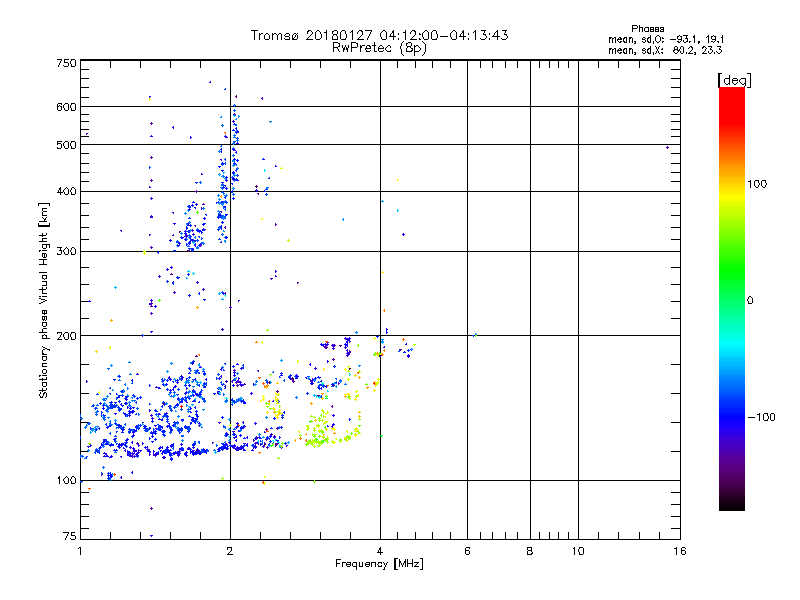Click the x-axis '2' tick label
Viewport: 800px width, 600px height.
tap(230, 551)
